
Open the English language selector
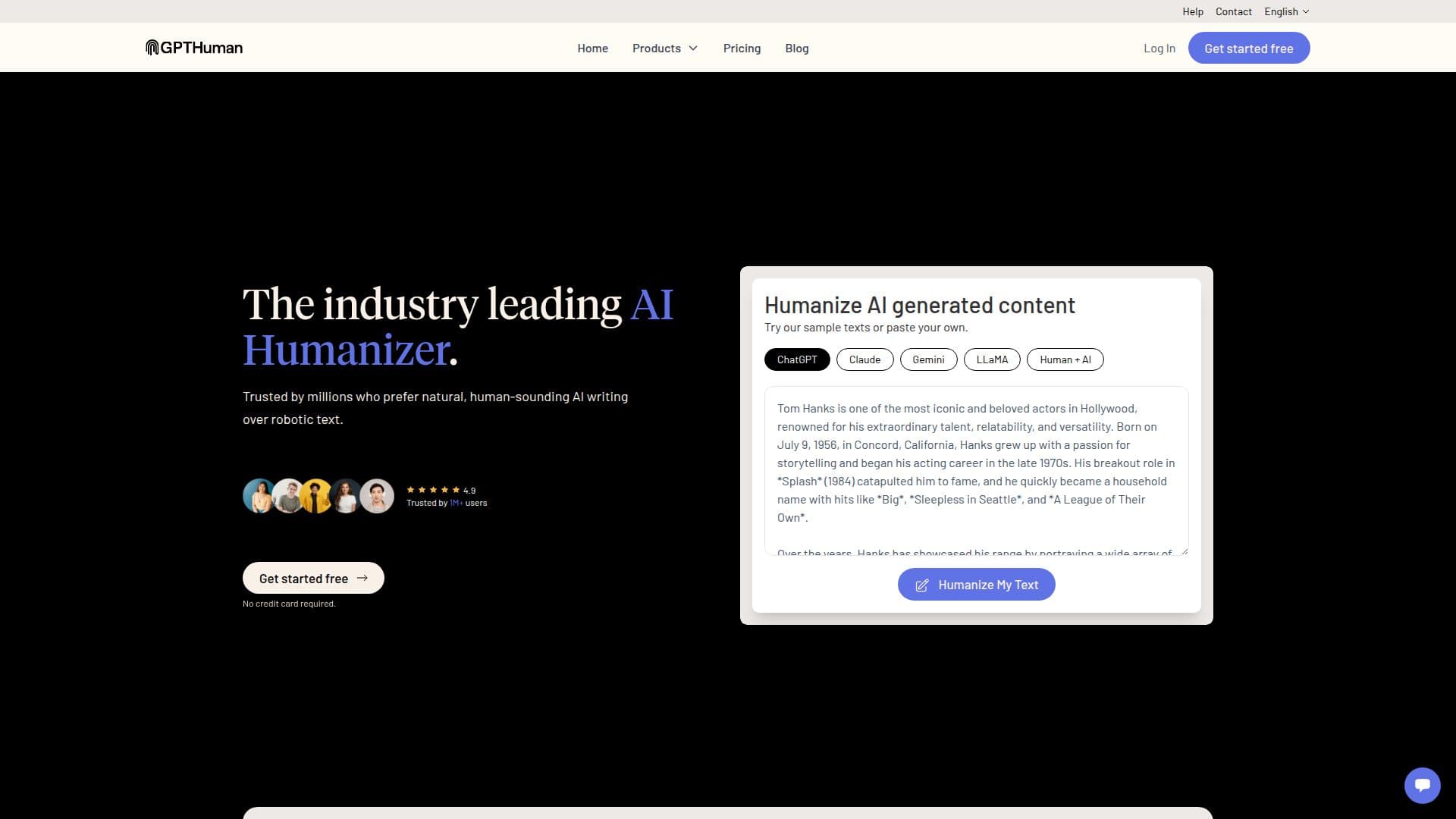(x=1287, y=11)
